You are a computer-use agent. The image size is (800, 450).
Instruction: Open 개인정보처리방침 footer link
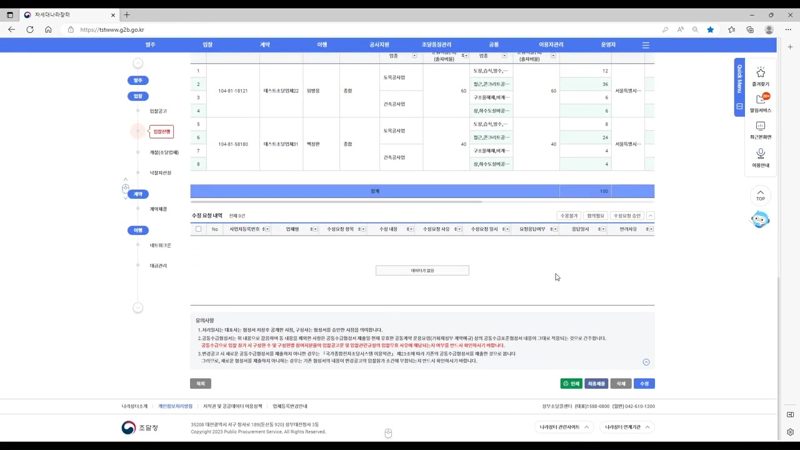click(x=175, y=406)
